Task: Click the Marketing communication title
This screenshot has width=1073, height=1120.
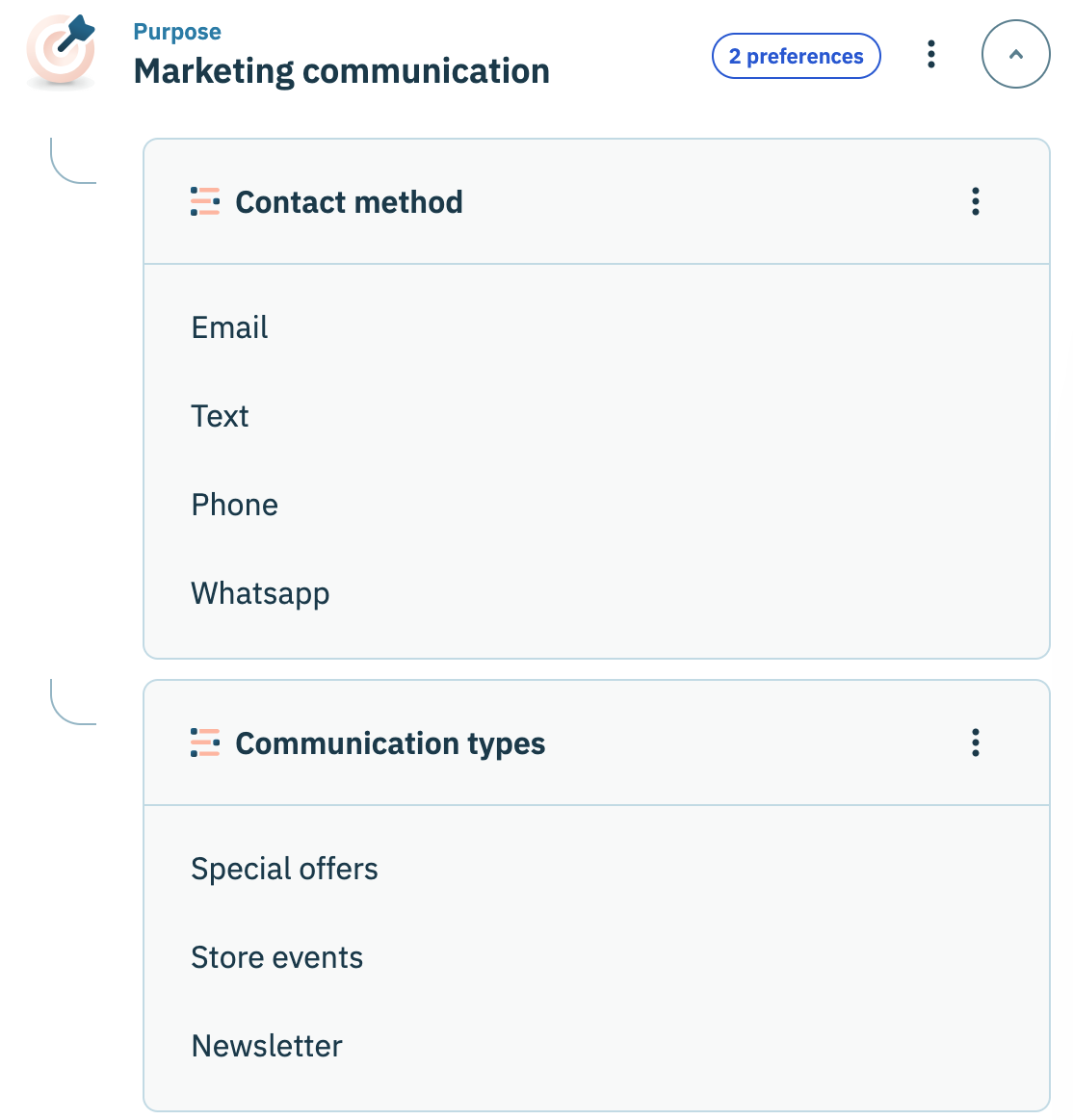Action: pos(341,71)
